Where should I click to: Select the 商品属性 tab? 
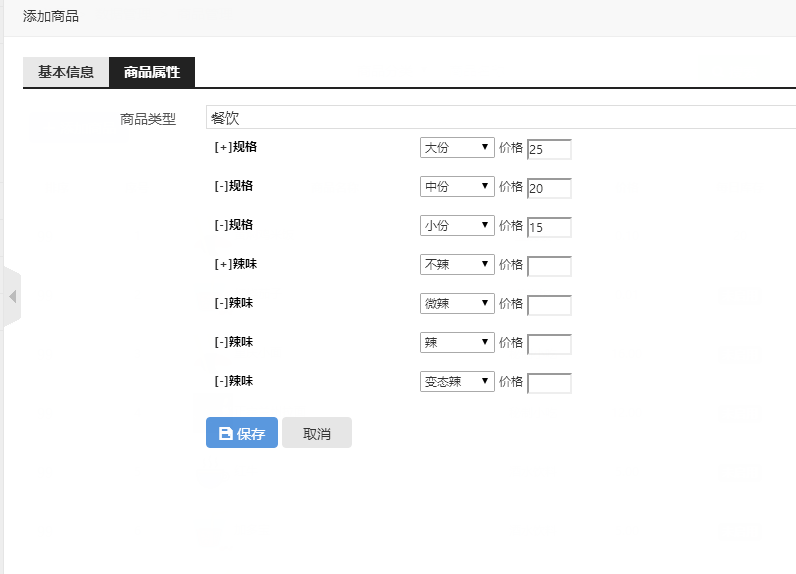tap(152, 72)
